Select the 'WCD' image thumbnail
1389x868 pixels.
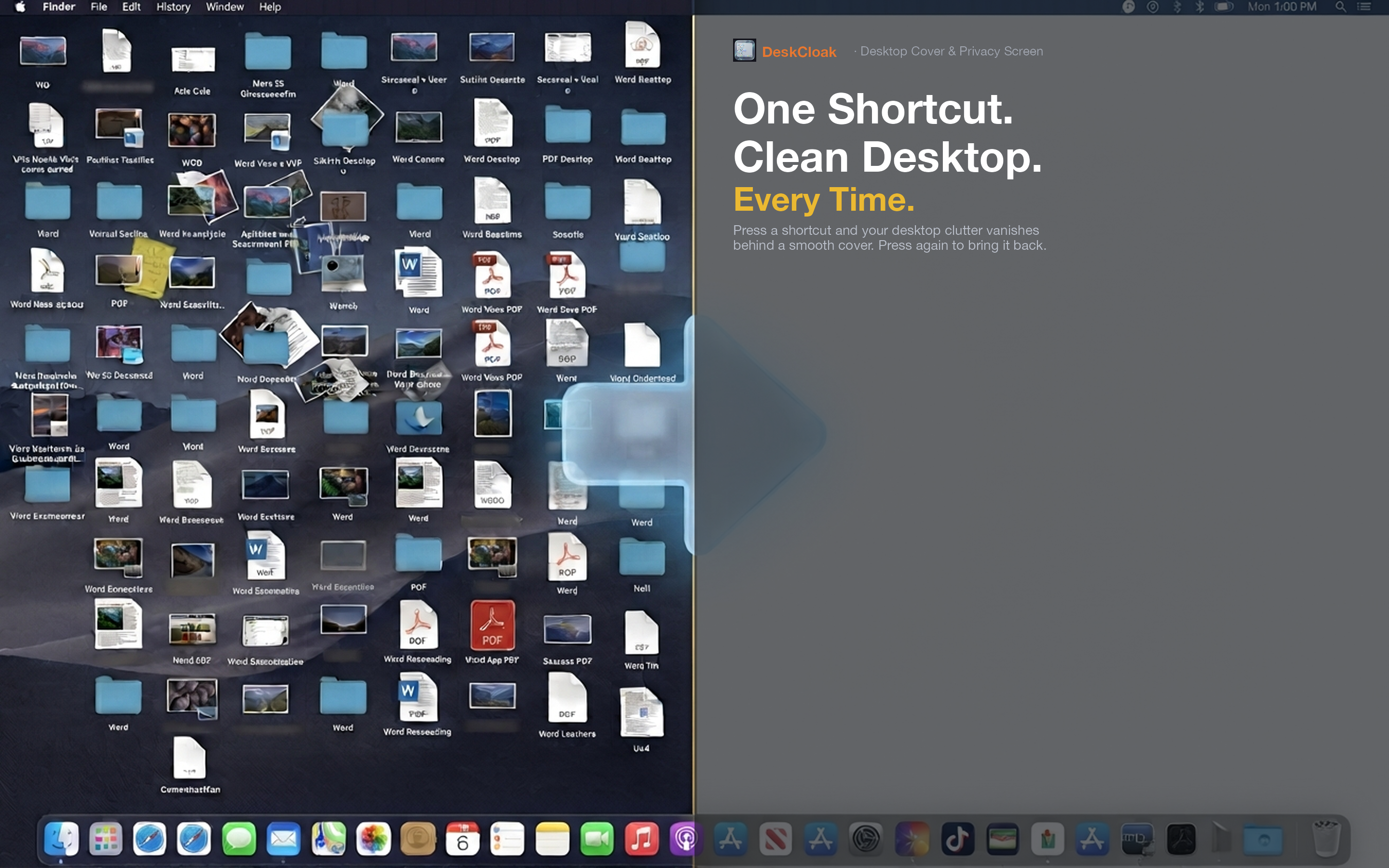[191, 130]
